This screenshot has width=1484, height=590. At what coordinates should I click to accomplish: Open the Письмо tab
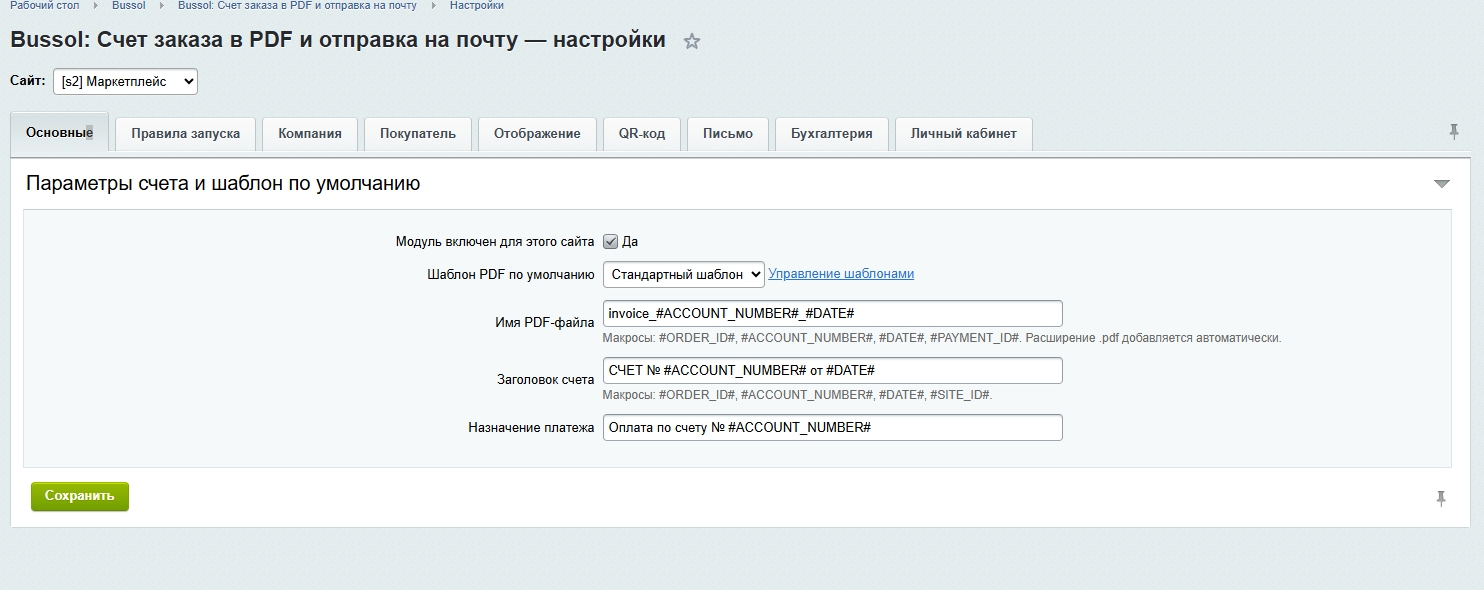tap(728, 133)
